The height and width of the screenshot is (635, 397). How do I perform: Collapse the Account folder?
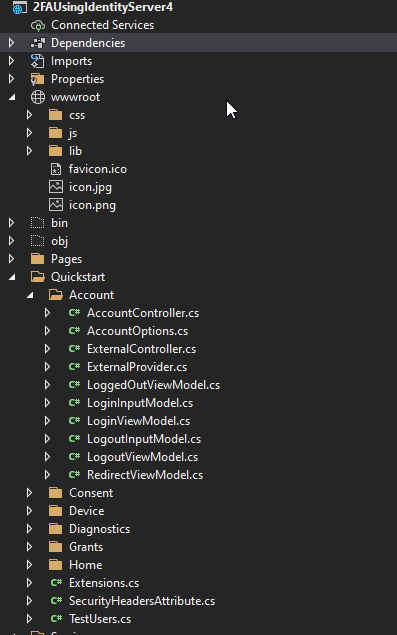click(x=30, y=295)
